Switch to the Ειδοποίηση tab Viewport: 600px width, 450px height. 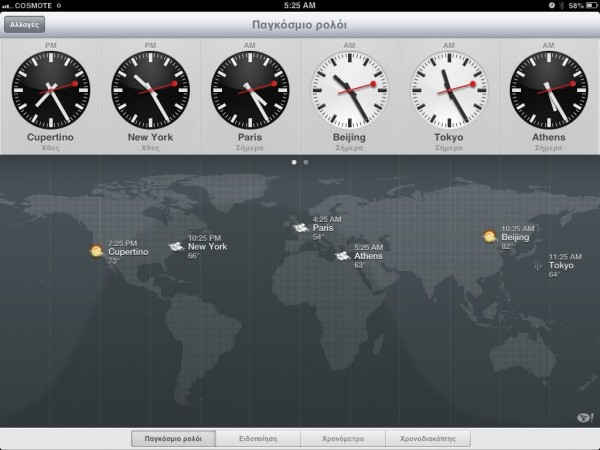coord(258,439)
